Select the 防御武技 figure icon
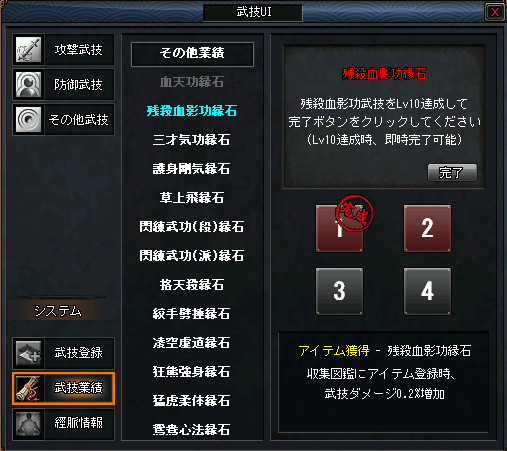Image resolution: width=507 pixels, height=451 pixels. point(29,84)
